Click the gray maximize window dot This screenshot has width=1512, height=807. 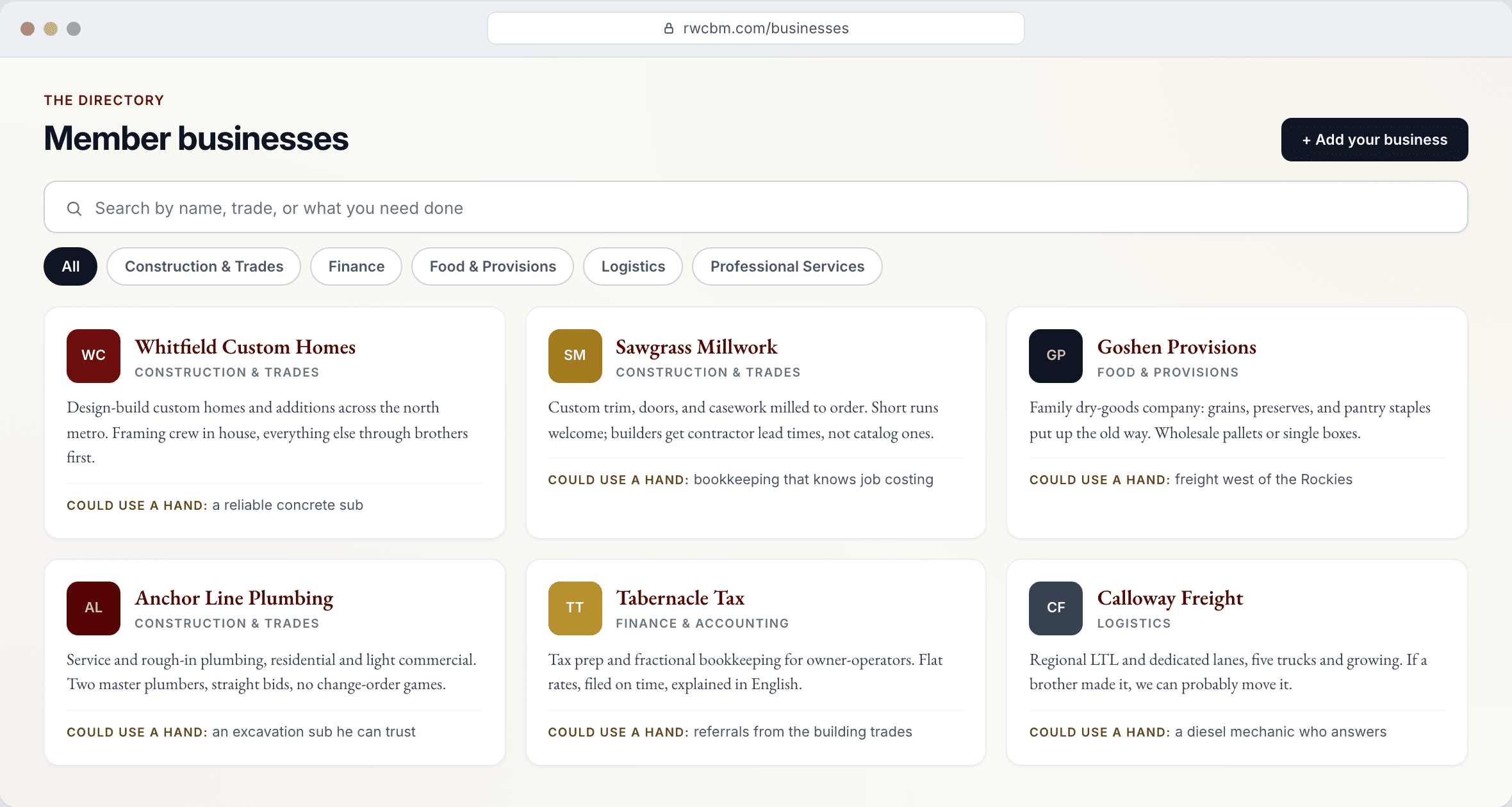coord(74,29)
